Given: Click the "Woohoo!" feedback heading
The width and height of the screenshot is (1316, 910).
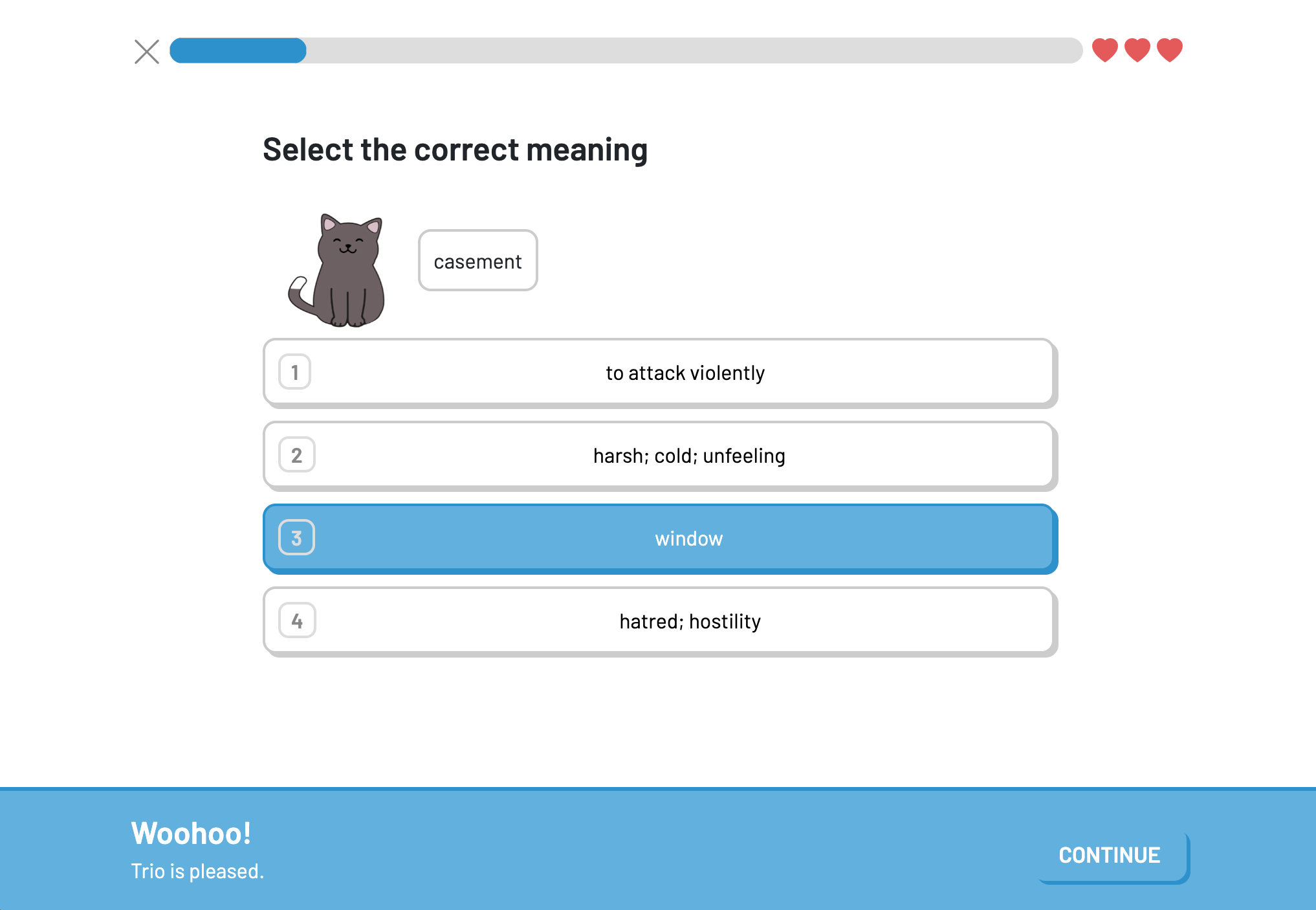Looking at the screenshot, I should tap(191, 834).
